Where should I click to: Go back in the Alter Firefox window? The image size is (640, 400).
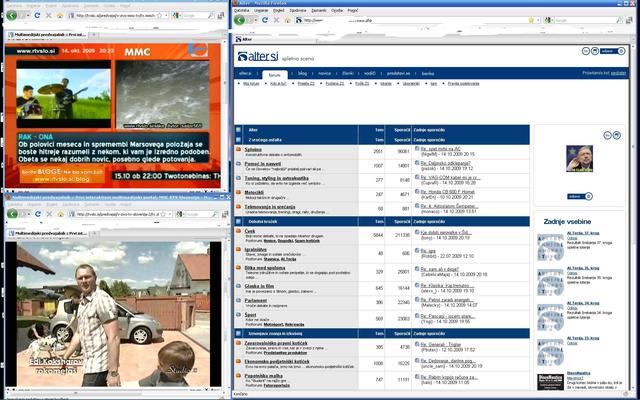[239, 20]
